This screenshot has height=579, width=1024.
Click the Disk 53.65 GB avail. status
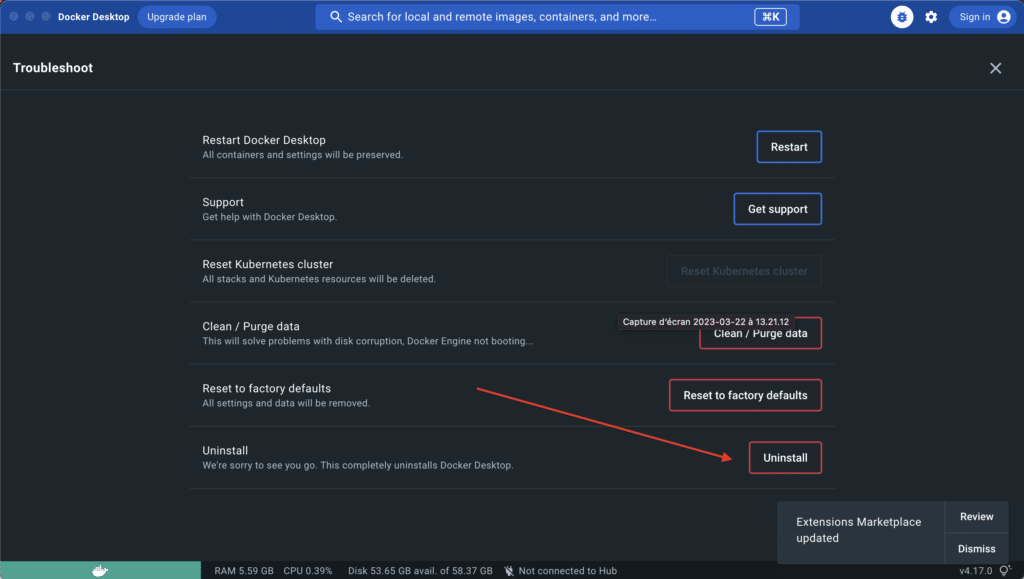(x=420, y=571)
